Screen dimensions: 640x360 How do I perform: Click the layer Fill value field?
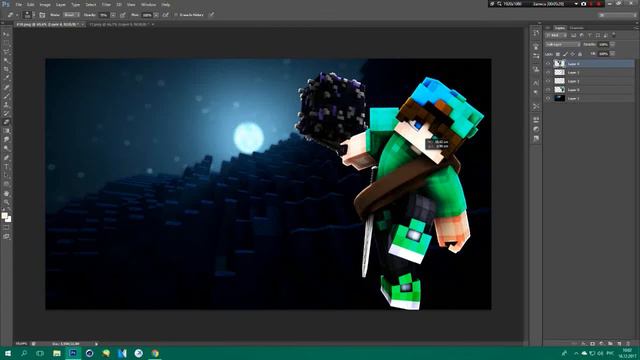click(603, 54)
